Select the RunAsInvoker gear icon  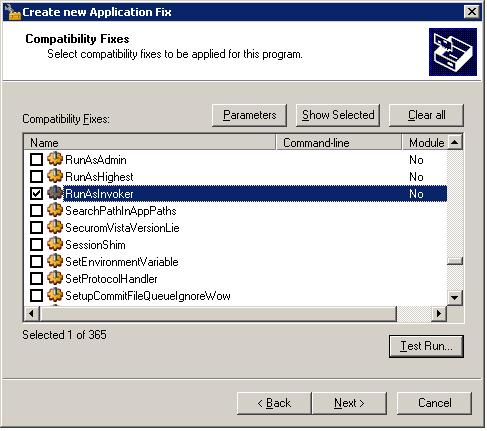pyautogui.click(x=55, y=193)
